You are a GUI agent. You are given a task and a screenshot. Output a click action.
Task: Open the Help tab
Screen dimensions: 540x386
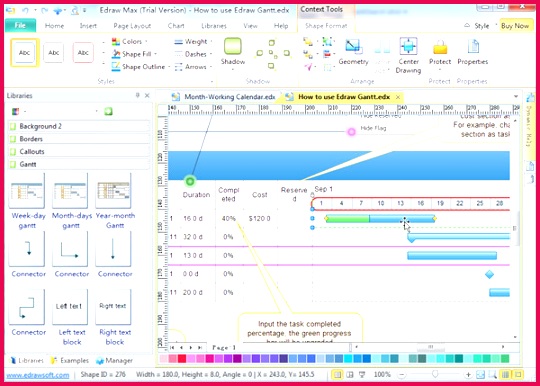coord(281,26)
